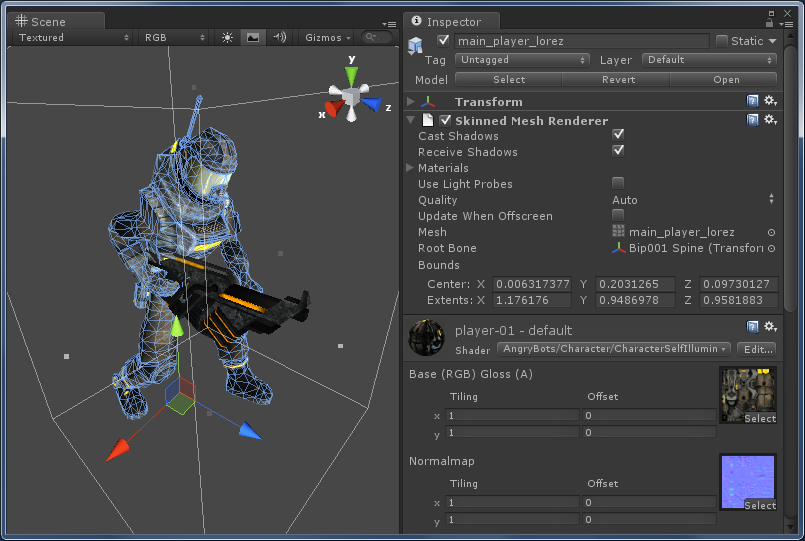
Task: Toggle the scene skybox image icon
Action: pos(253,38)
